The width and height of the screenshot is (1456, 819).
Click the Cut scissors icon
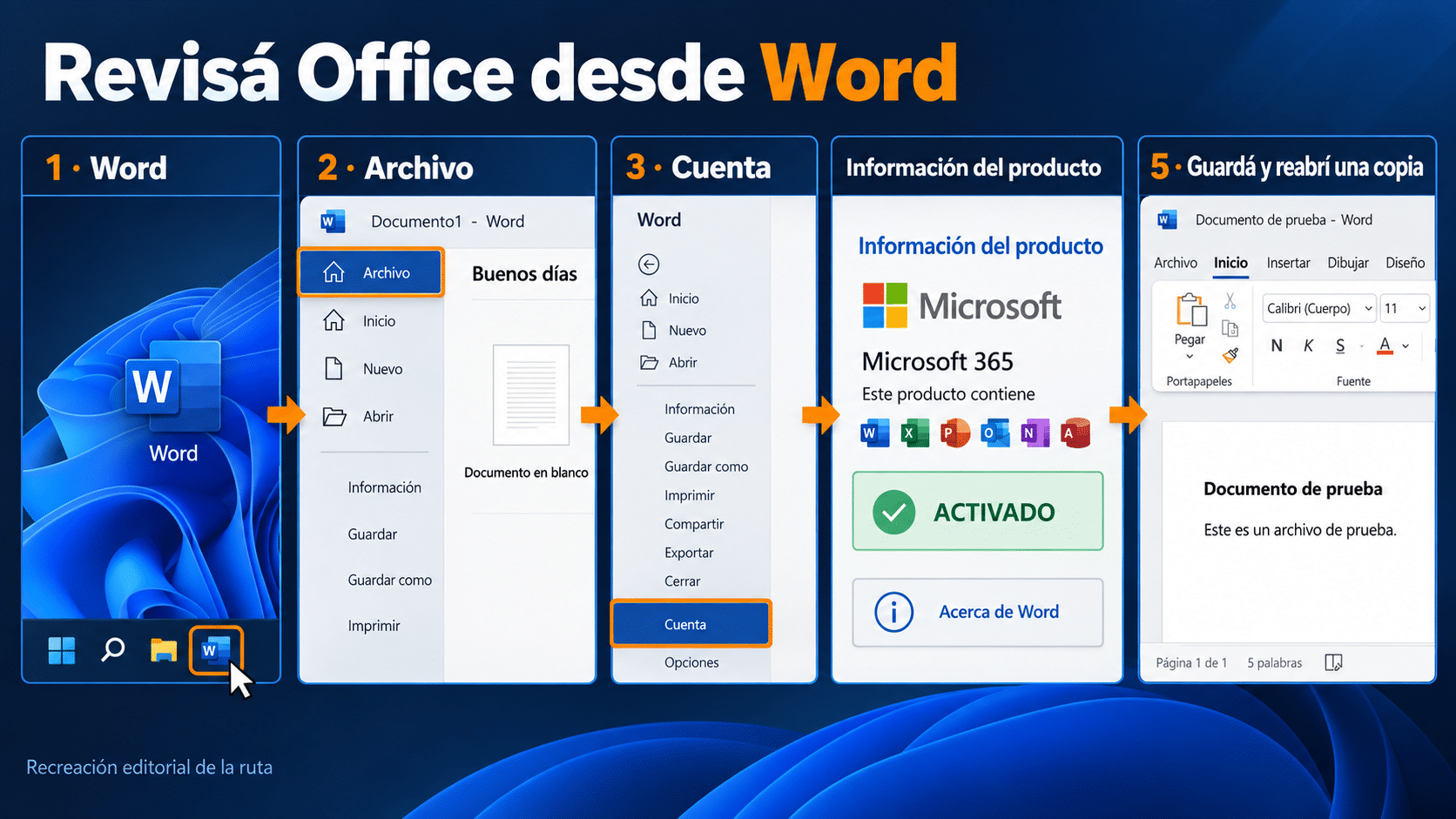(x=1230, y=301)
